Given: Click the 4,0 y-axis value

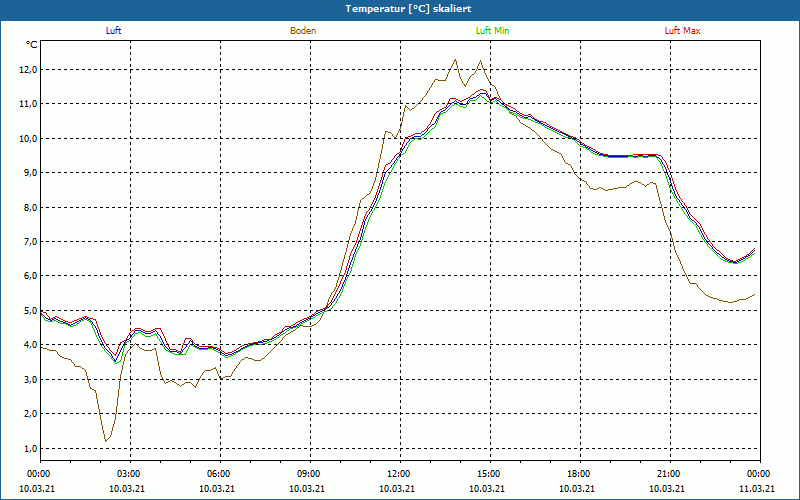Looking at the screenshot, I should (30, 345).
